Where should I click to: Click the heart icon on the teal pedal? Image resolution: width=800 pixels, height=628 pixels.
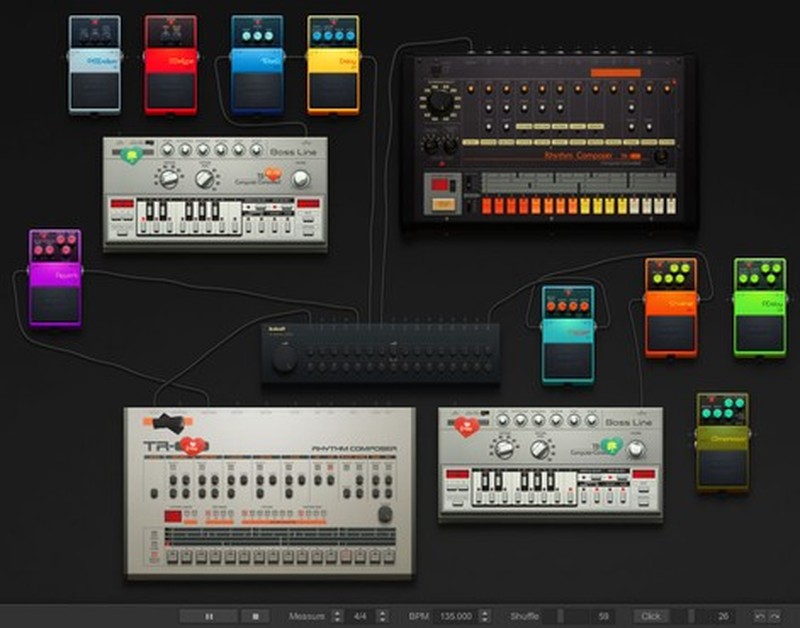point(566,291)
